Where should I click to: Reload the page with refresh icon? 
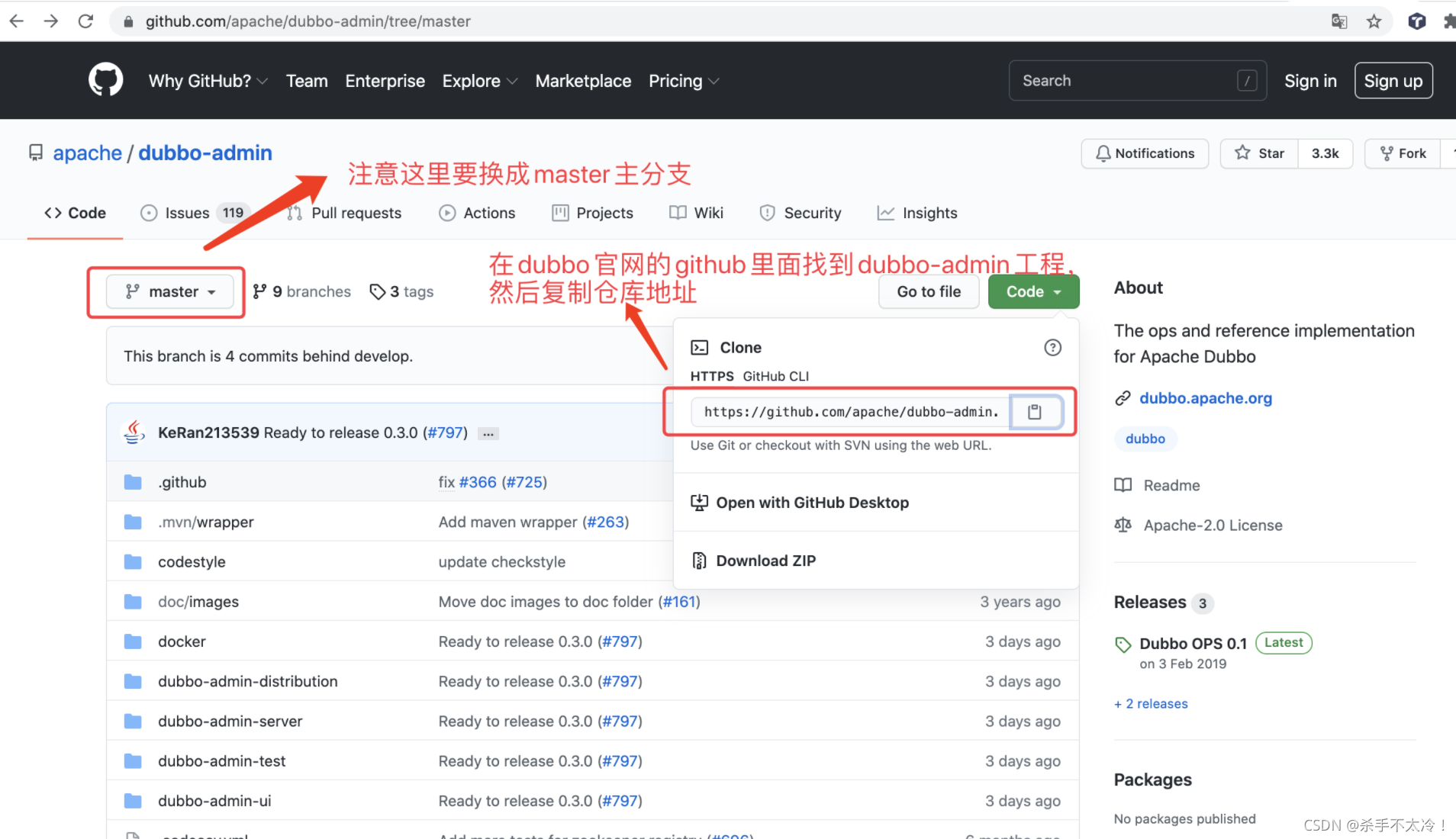coord(85,21)
